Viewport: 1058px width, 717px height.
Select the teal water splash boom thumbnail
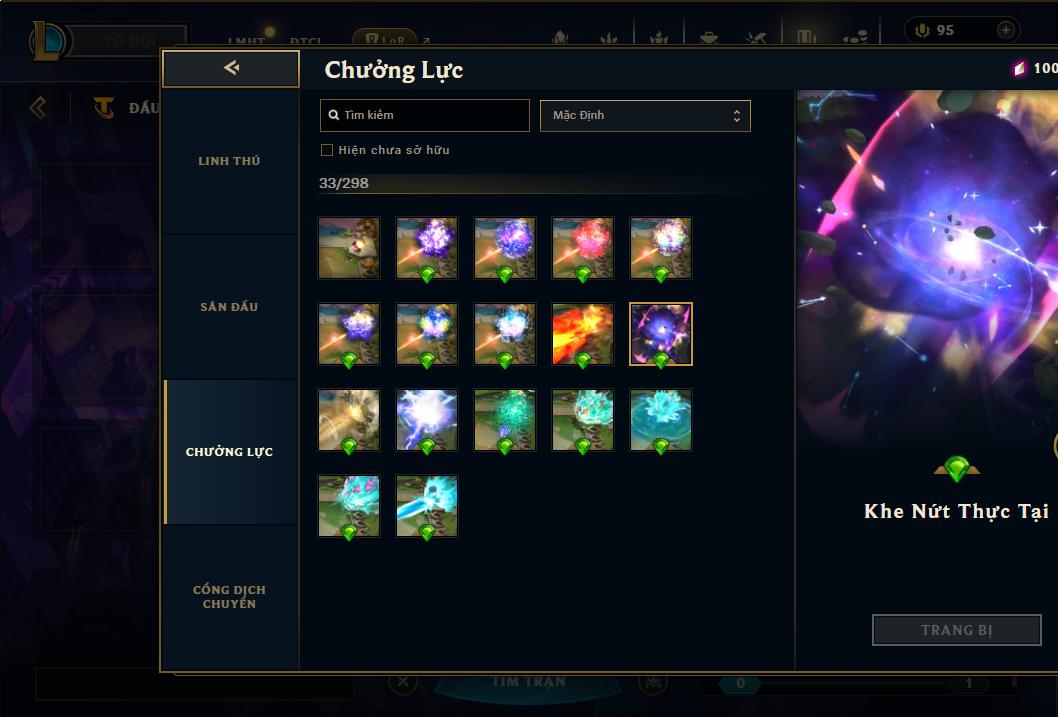pos(661,420)
